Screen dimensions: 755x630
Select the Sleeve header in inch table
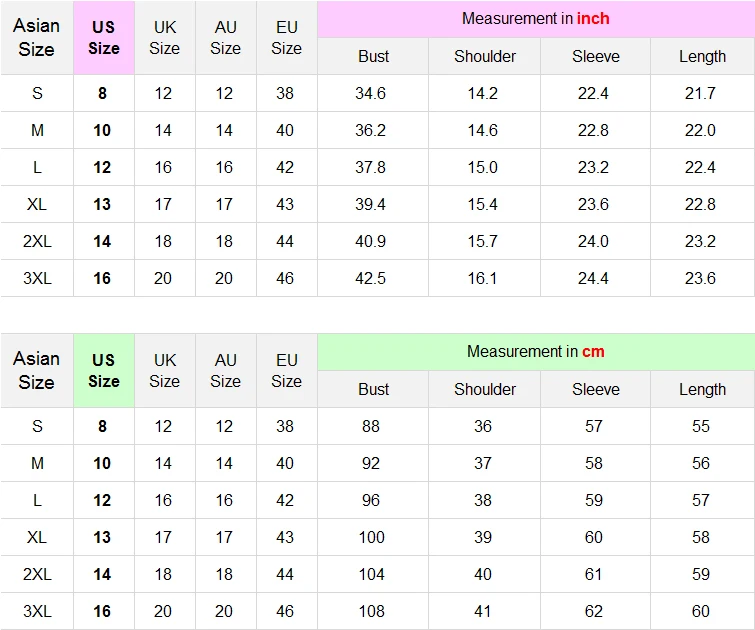(x=596, y=56)
